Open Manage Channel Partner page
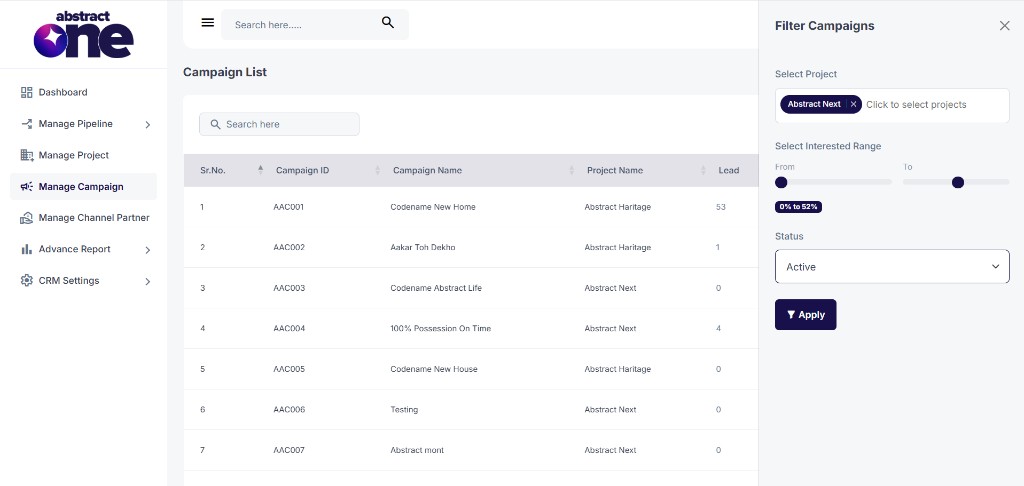The height and width of the screenshot is (486, 1024). 94,218
